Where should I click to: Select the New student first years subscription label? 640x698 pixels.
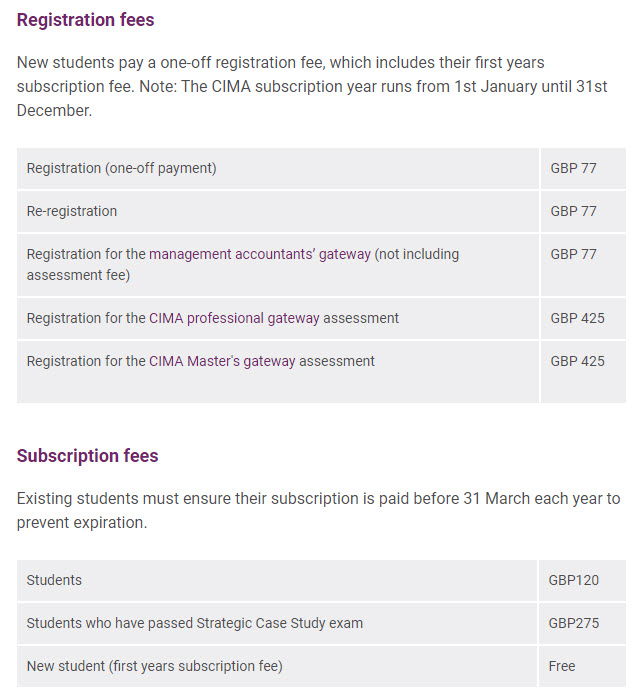pos(155,666)
